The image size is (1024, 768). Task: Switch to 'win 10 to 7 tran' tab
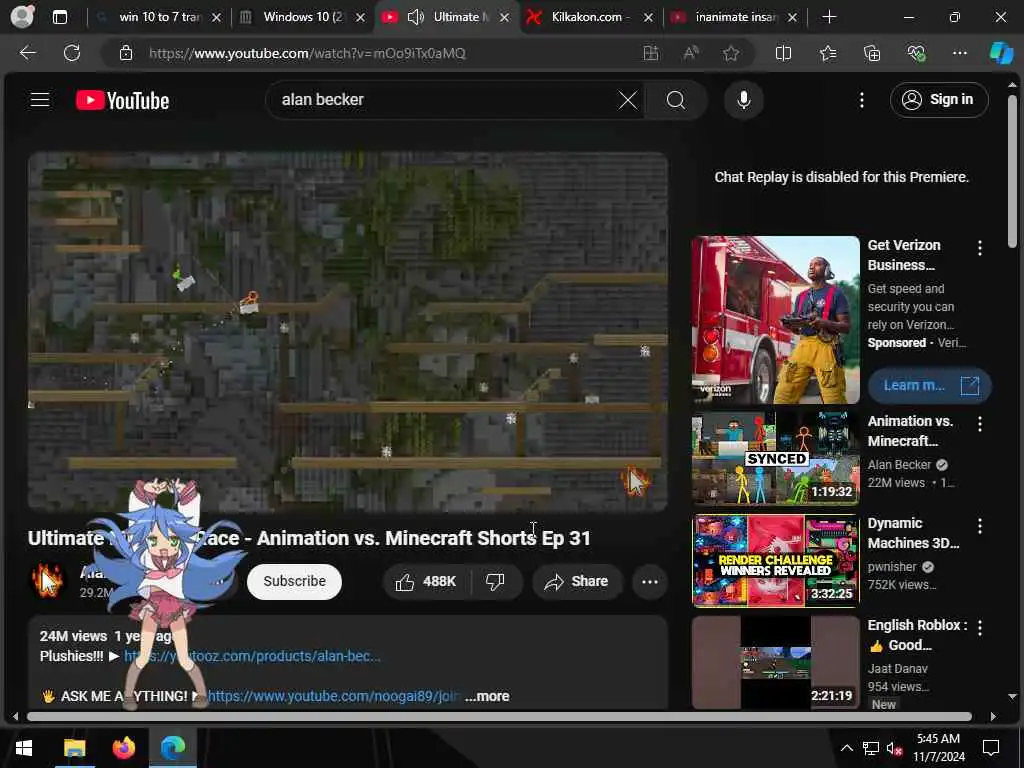pos(160,17)
